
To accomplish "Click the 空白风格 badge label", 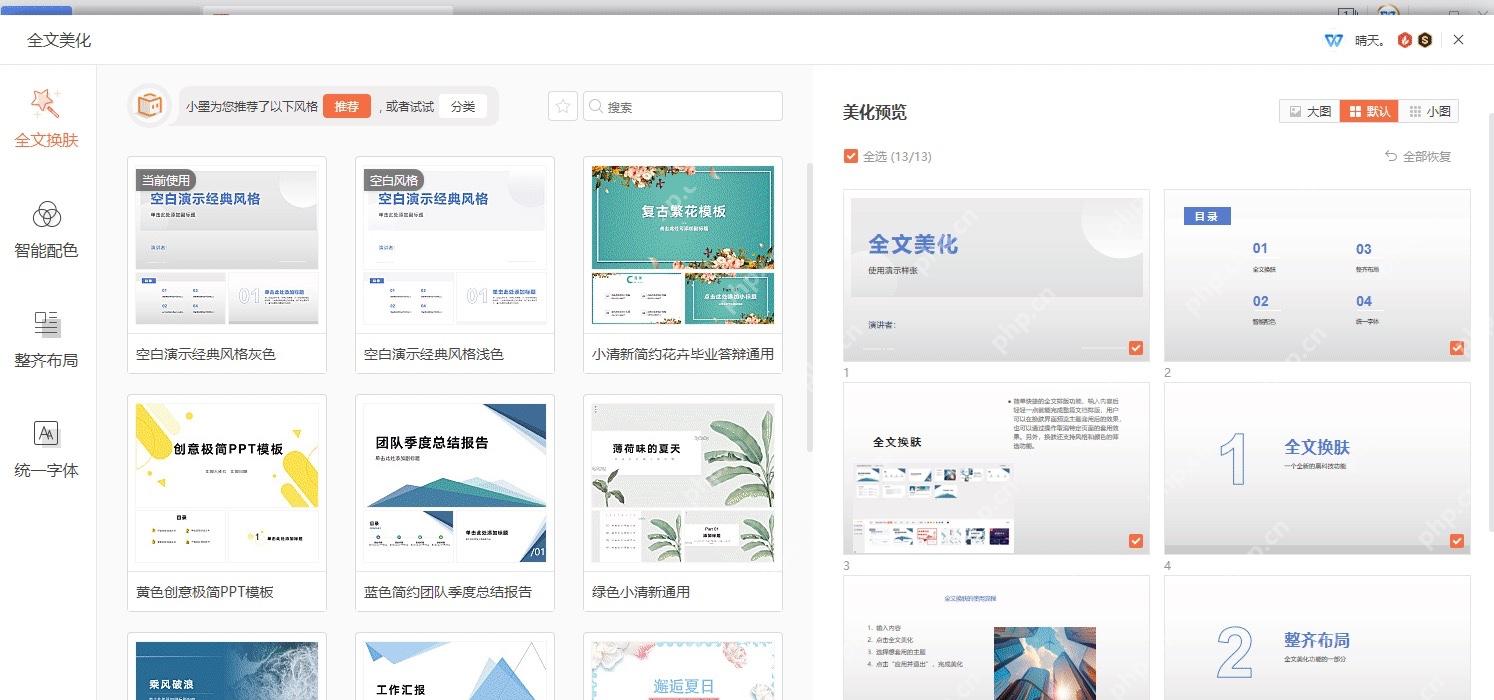I will 393,181.
